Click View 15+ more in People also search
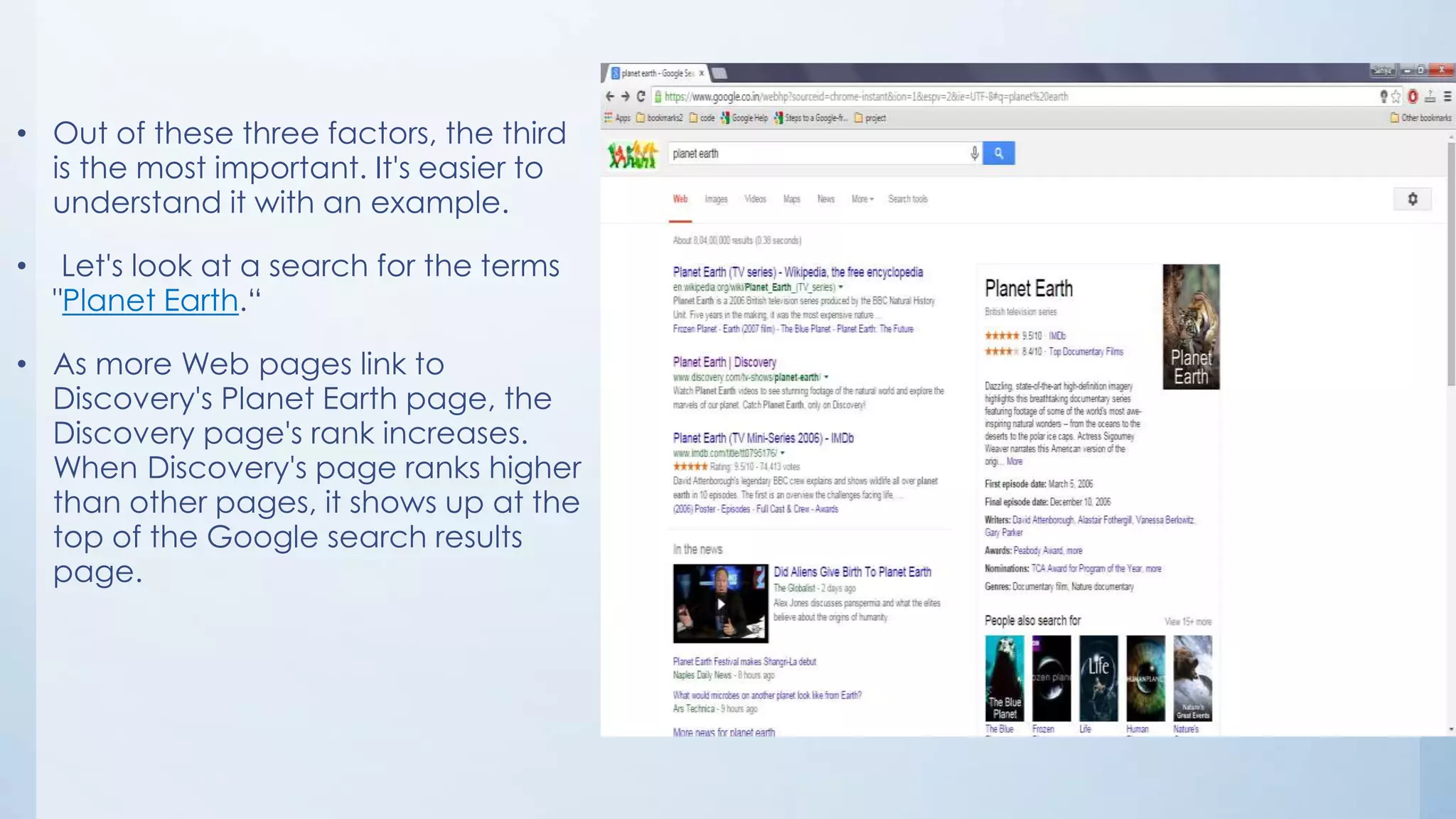Screen dimensions: 1456x819 (1188, 621)
